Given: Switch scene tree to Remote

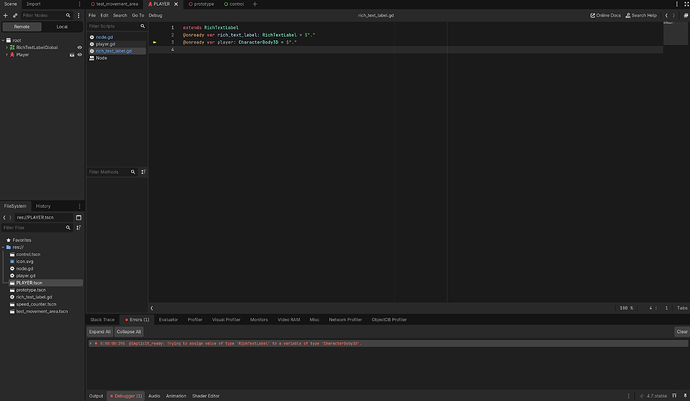Looking at the screenshot, I should pos(22,27).
